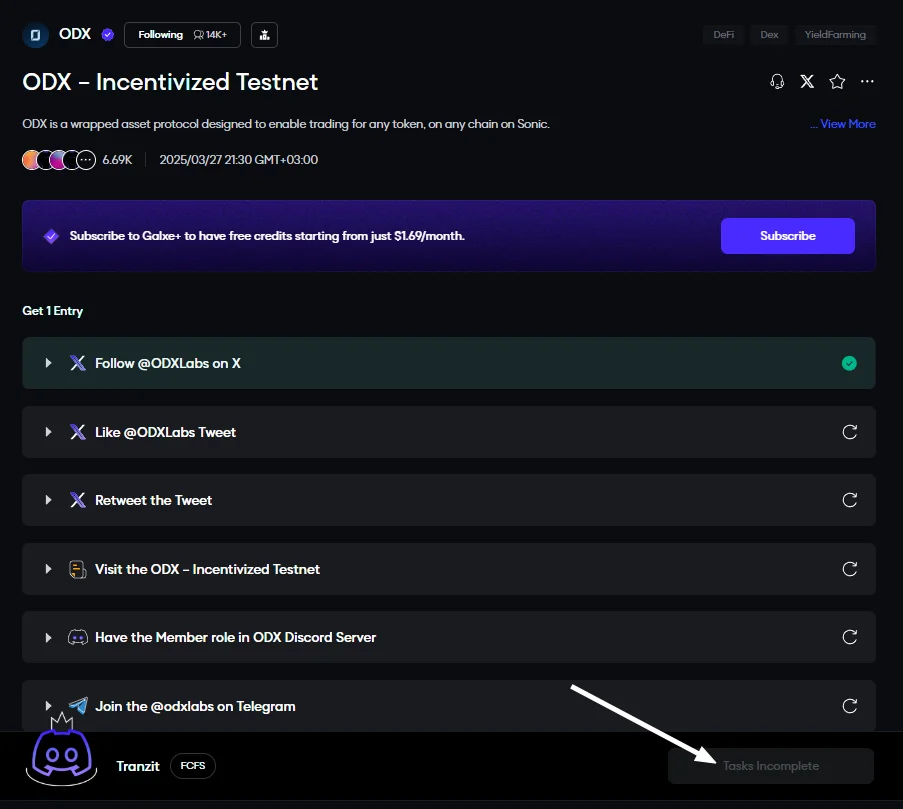
Task: Click the X logo on the Retweet row
Action: 78,500
